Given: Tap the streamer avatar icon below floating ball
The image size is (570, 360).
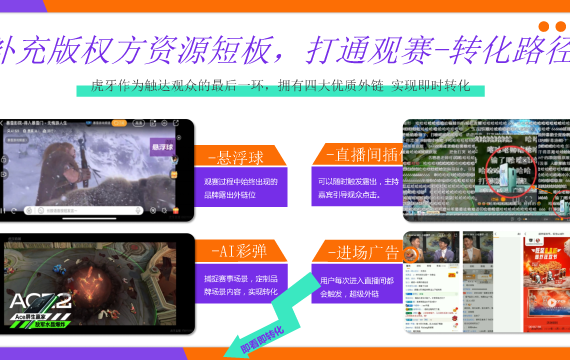Looking at the screenshot, I should click(175, 160).
